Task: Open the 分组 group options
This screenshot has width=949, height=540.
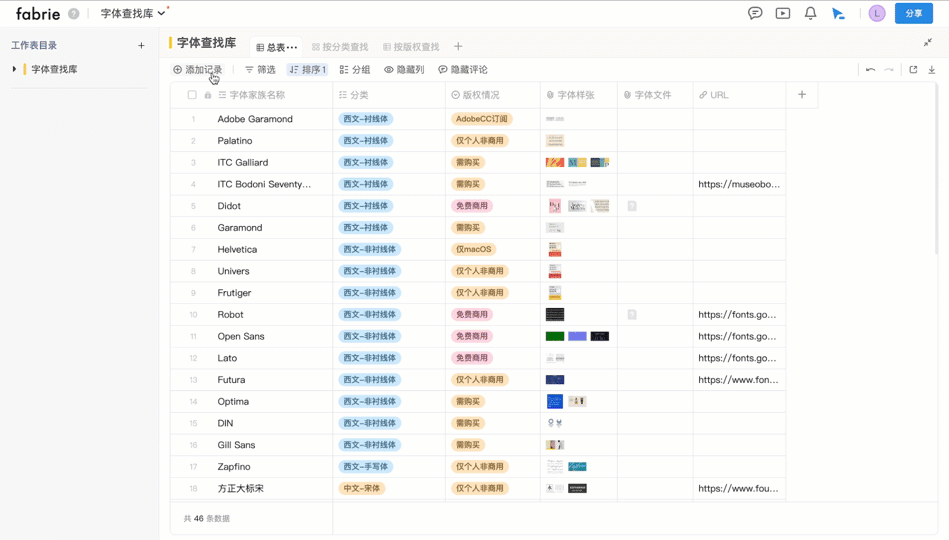Action: click(355, 70)
